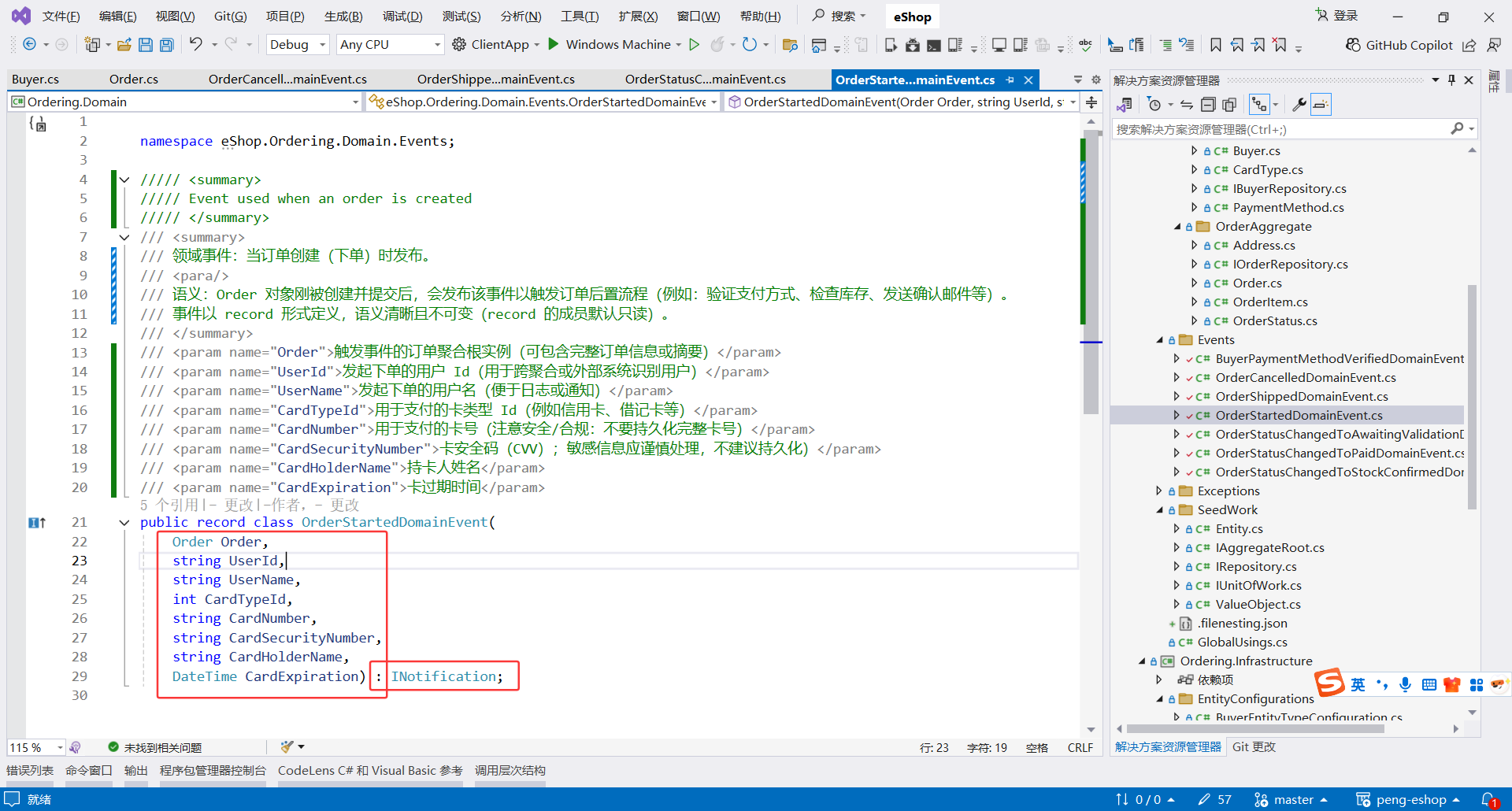
Task: Click the Find in Files folder-search icon
Action: coord(791,45)
